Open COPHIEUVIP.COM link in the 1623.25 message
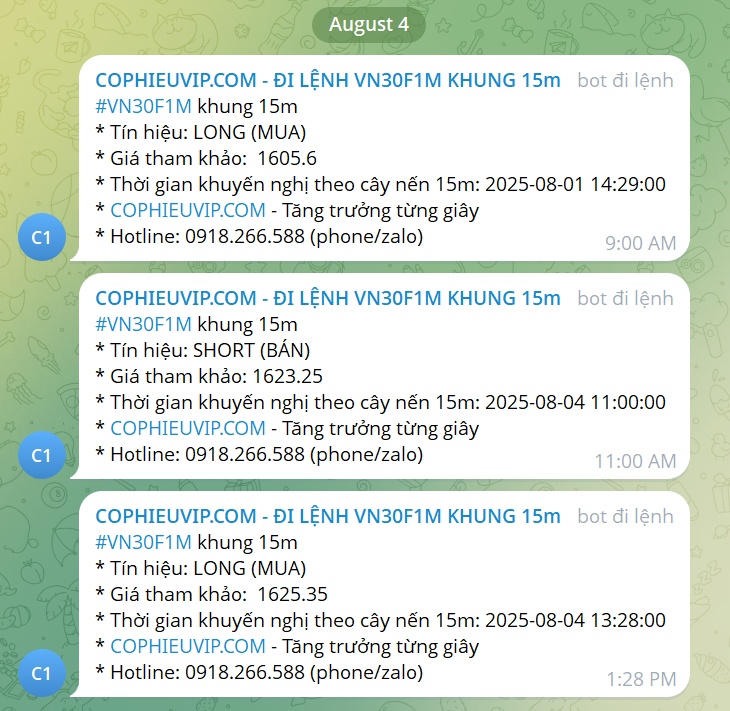730x711 pixels. 188,428
